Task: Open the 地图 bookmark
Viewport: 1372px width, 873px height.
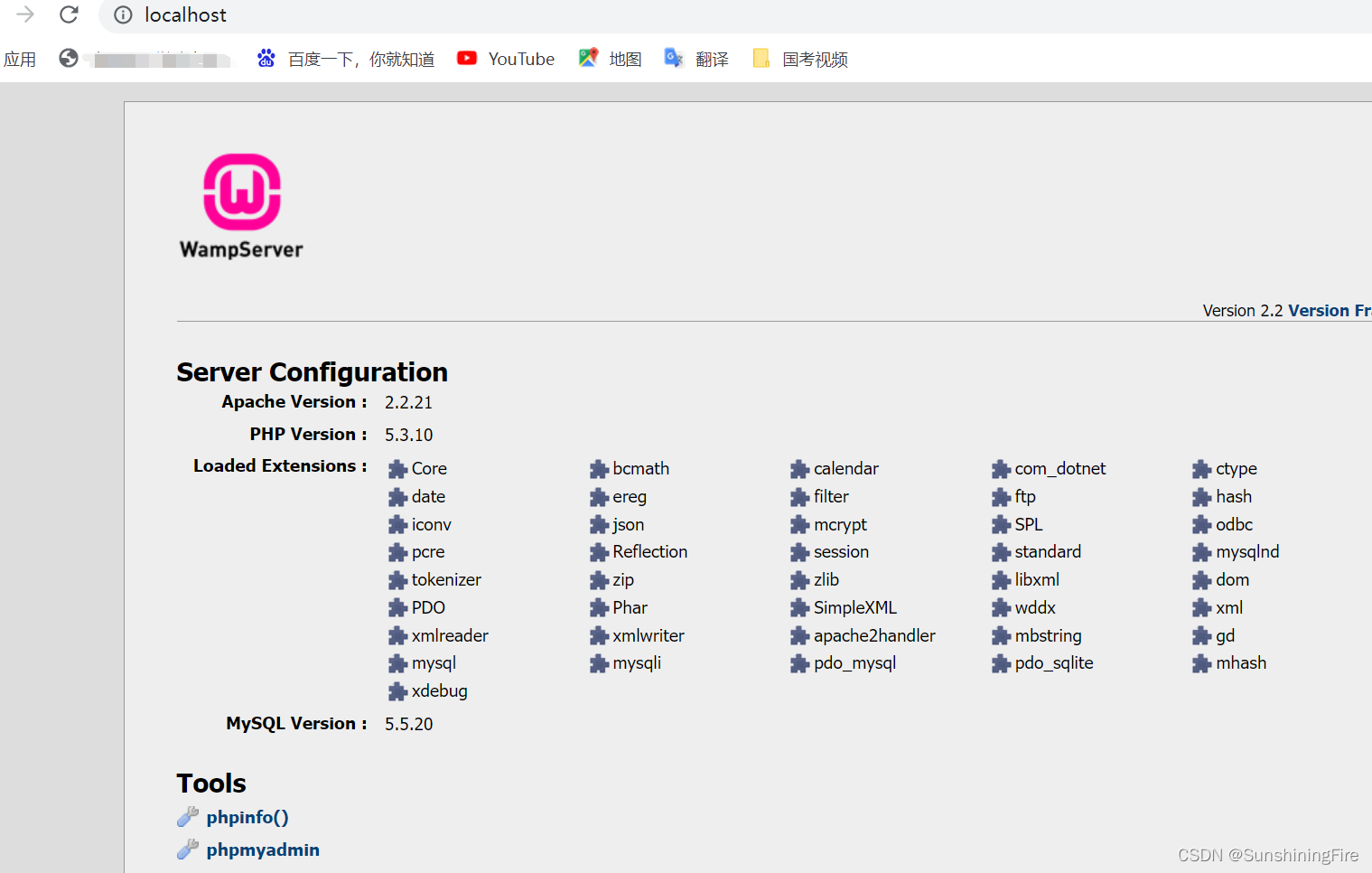Action: click(x=625, y=60)
